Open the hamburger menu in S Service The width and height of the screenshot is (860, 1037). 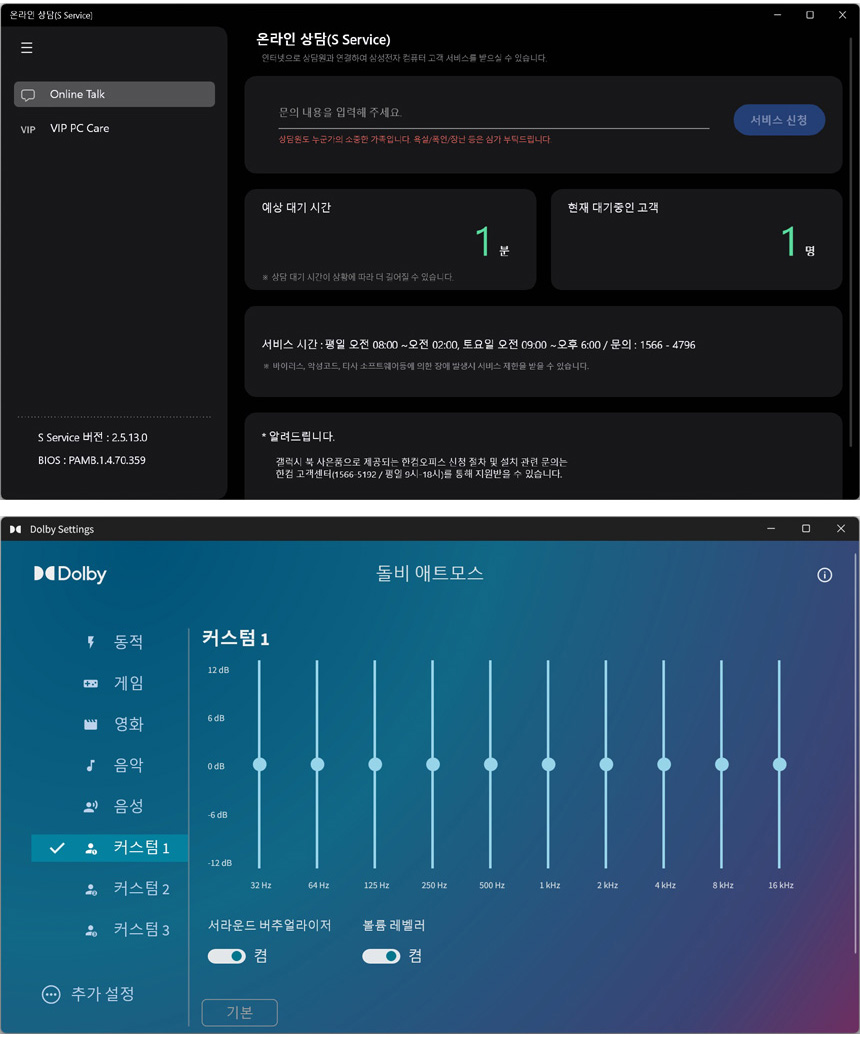[x=27, y=48]
